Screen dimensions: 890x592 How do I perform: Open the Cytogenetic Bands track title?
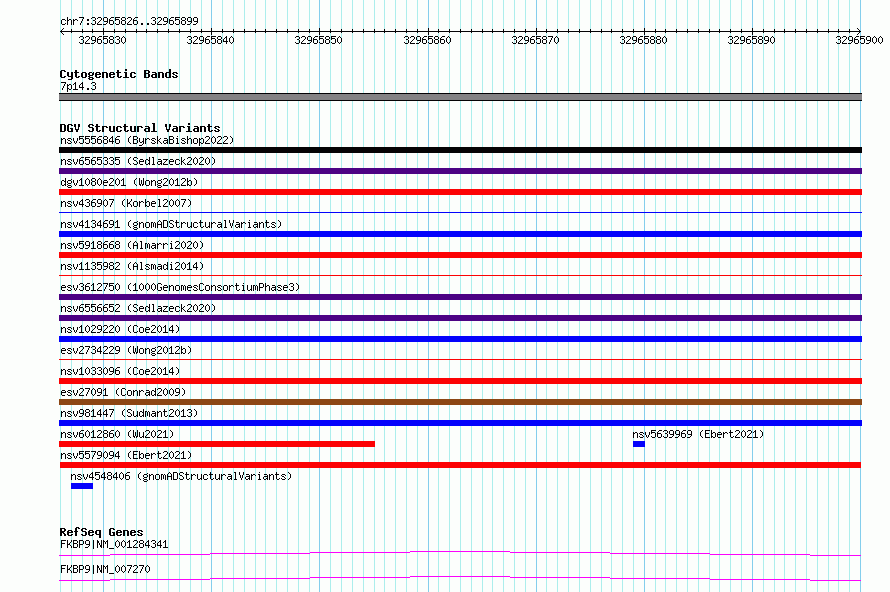(119, 74)
